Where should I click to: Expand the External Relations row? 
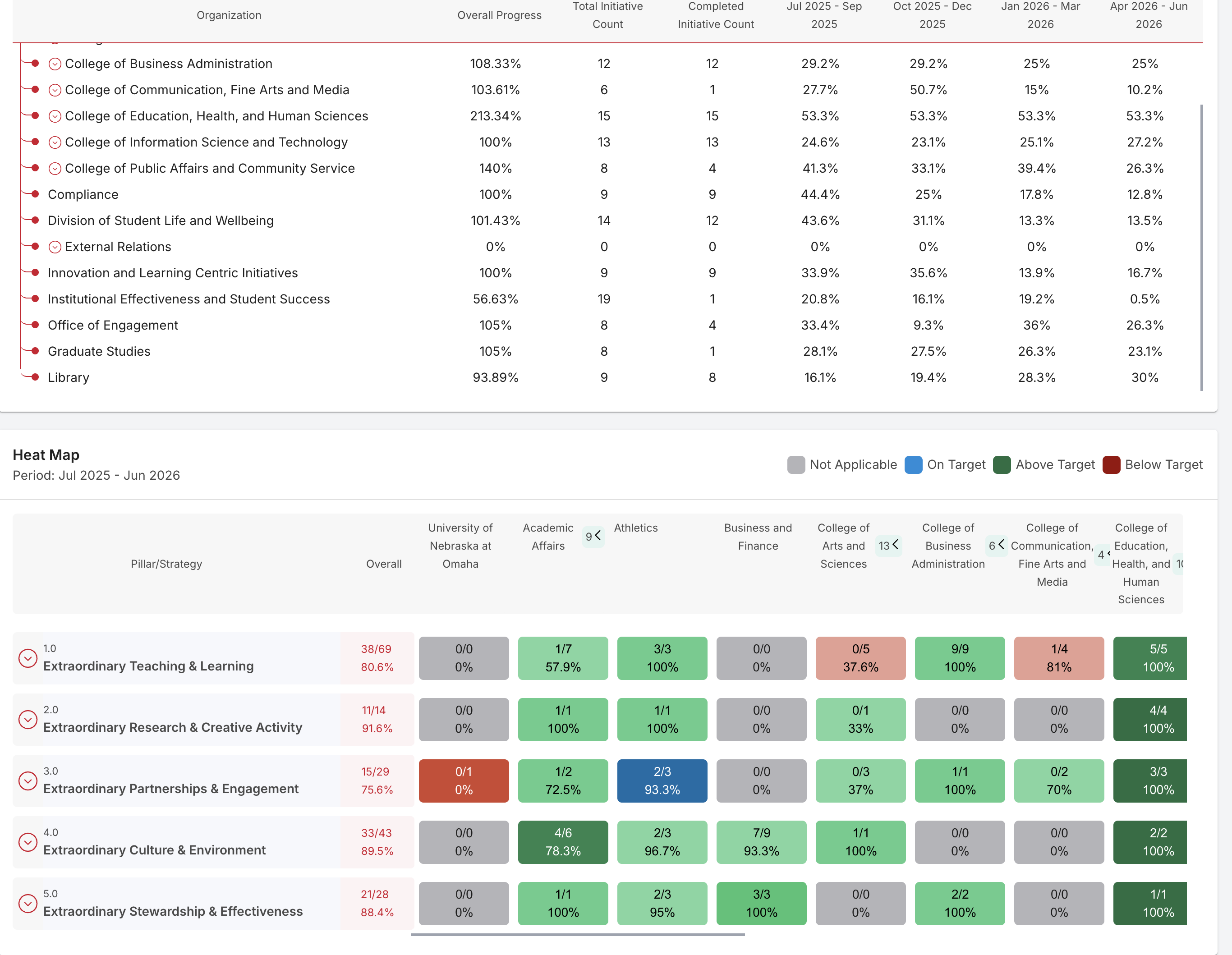coord(55,247)
